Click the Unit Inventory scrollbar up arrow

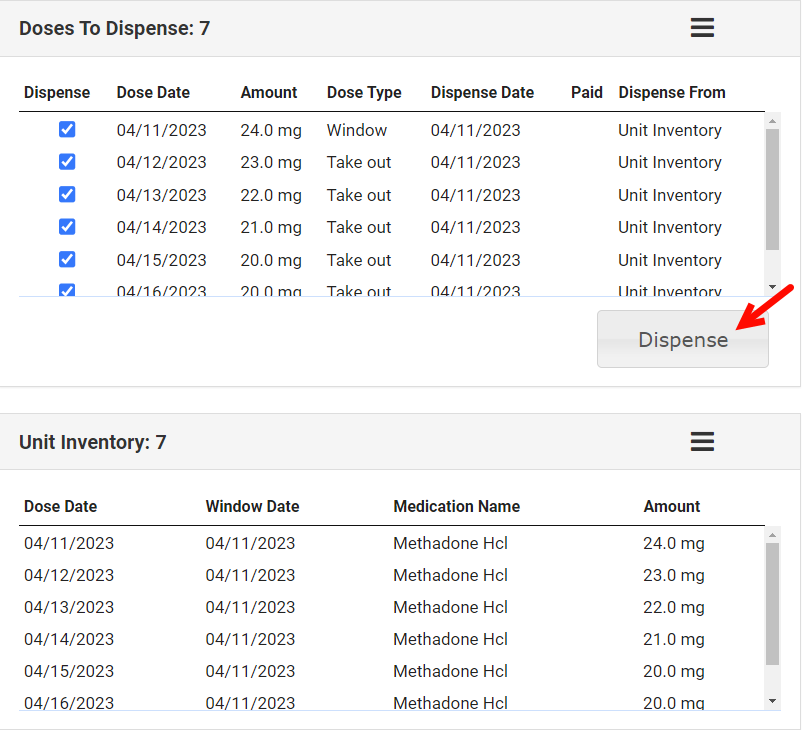(x=772, y=535)
